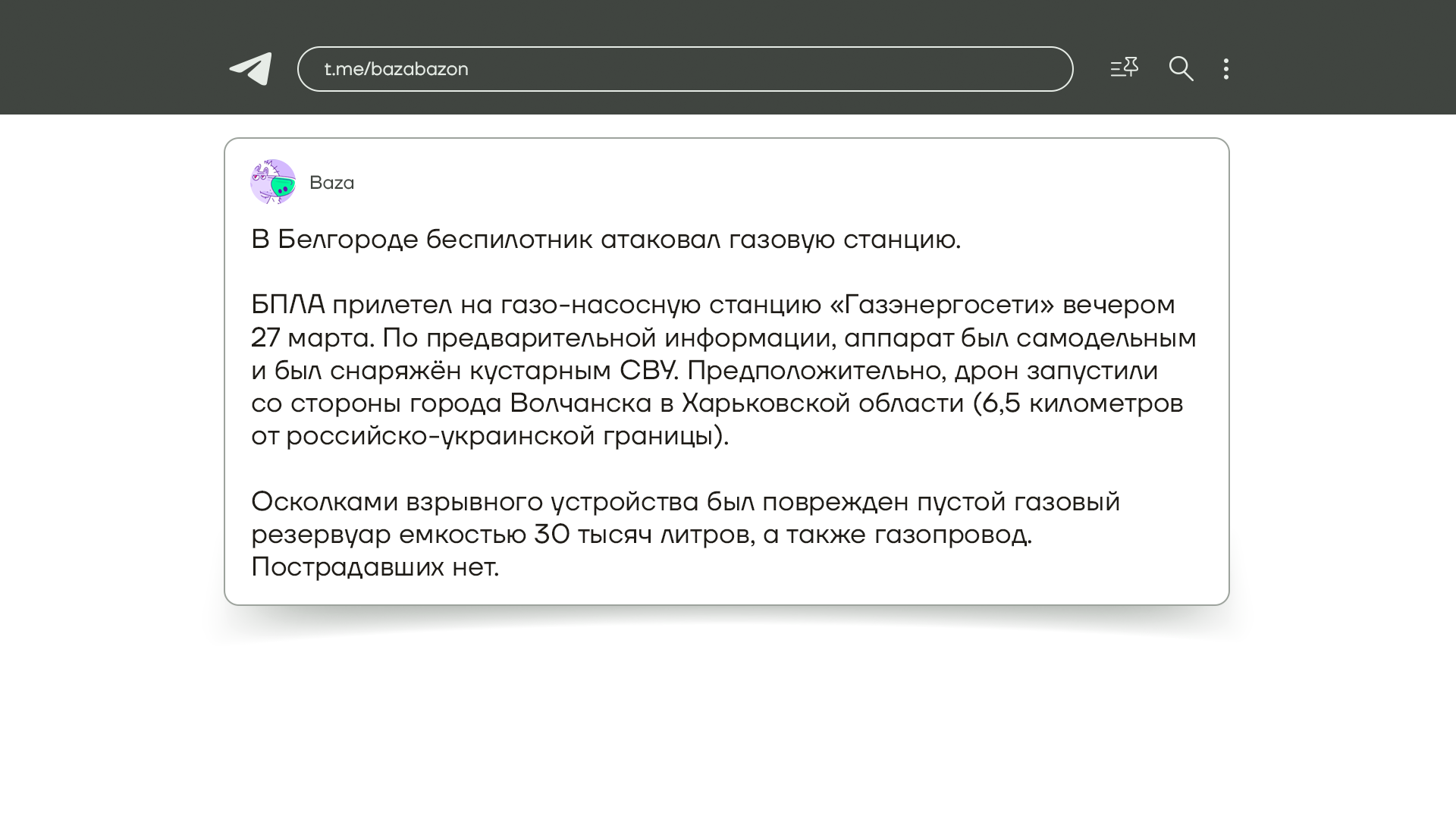
Task: Click the word Осколками starting last paragraph
Action: [x=324, y=502]
